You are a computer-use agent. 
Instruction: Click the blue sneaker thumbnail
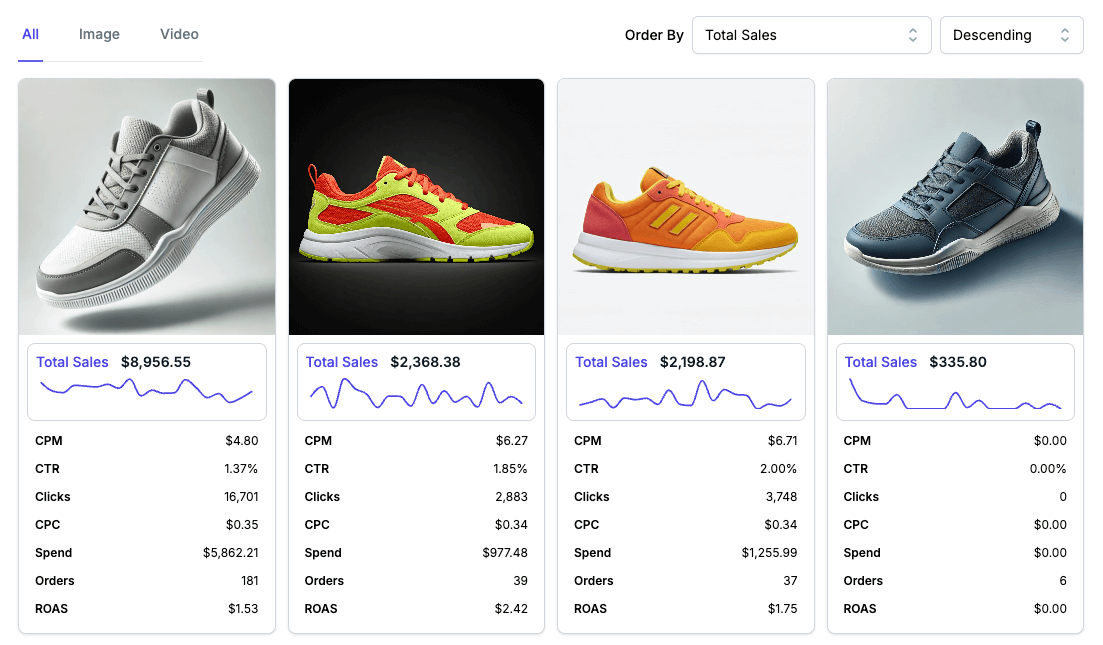(955, 206)
